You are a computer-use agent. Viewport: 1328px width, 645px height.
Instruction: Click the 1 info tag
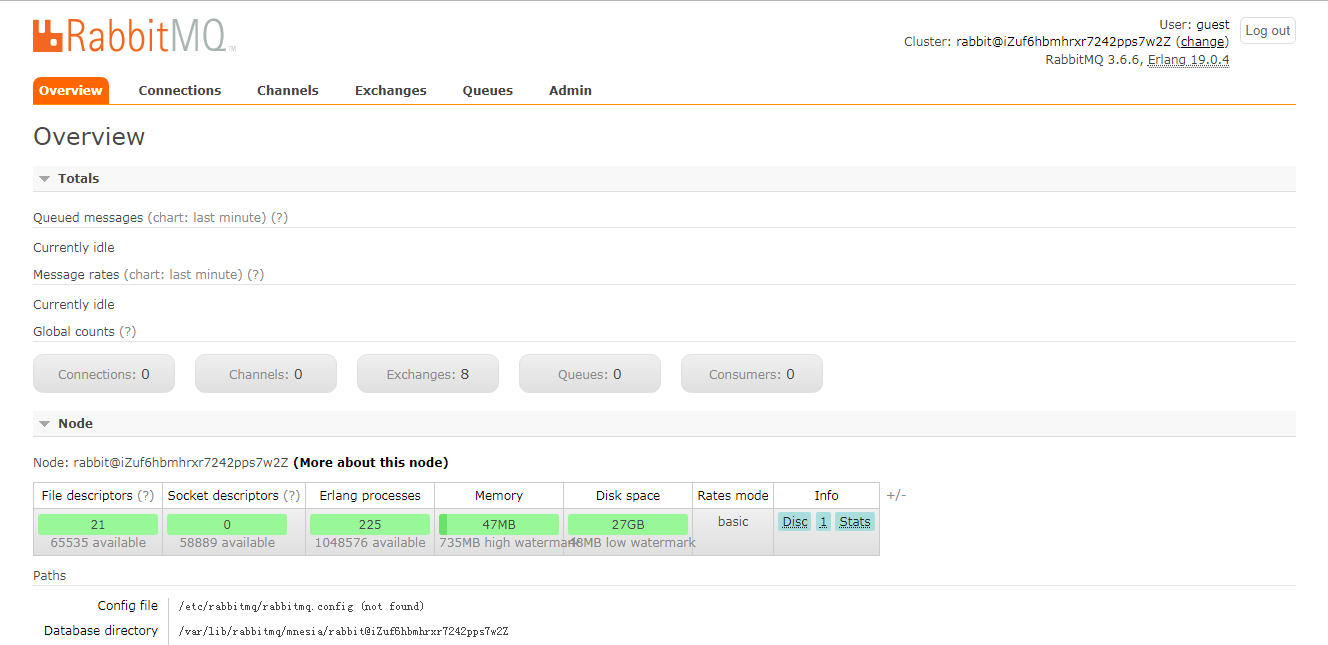823,522
